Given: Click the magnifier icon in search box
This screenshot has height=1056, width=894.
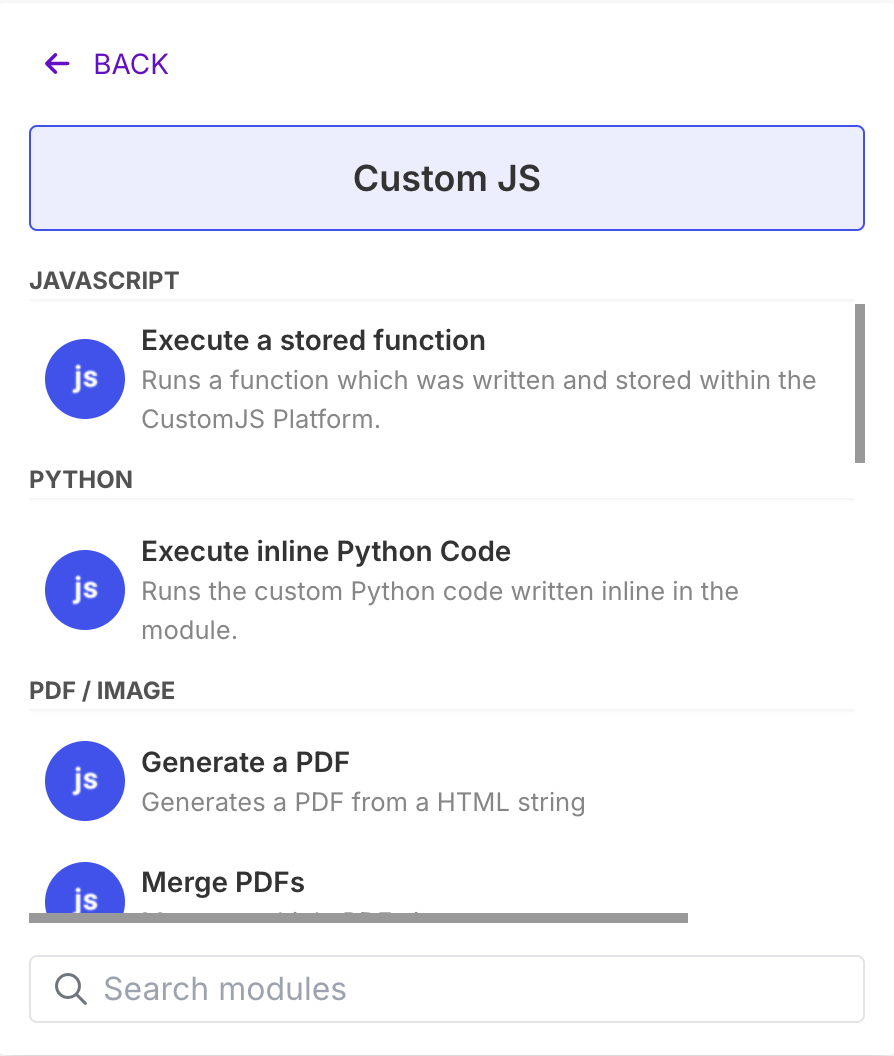Looking at the screenshot, I should point(71,989).
